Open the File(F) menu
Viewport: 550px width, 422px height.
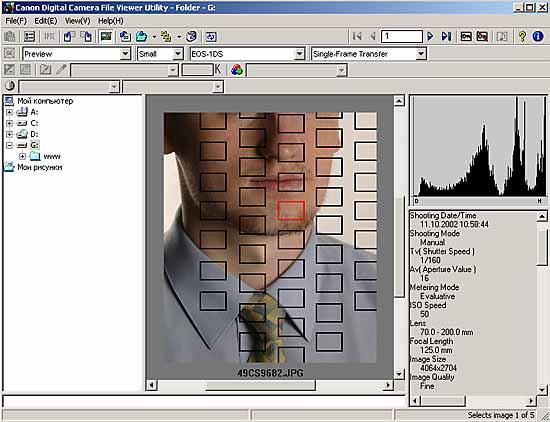pos(16,21)
